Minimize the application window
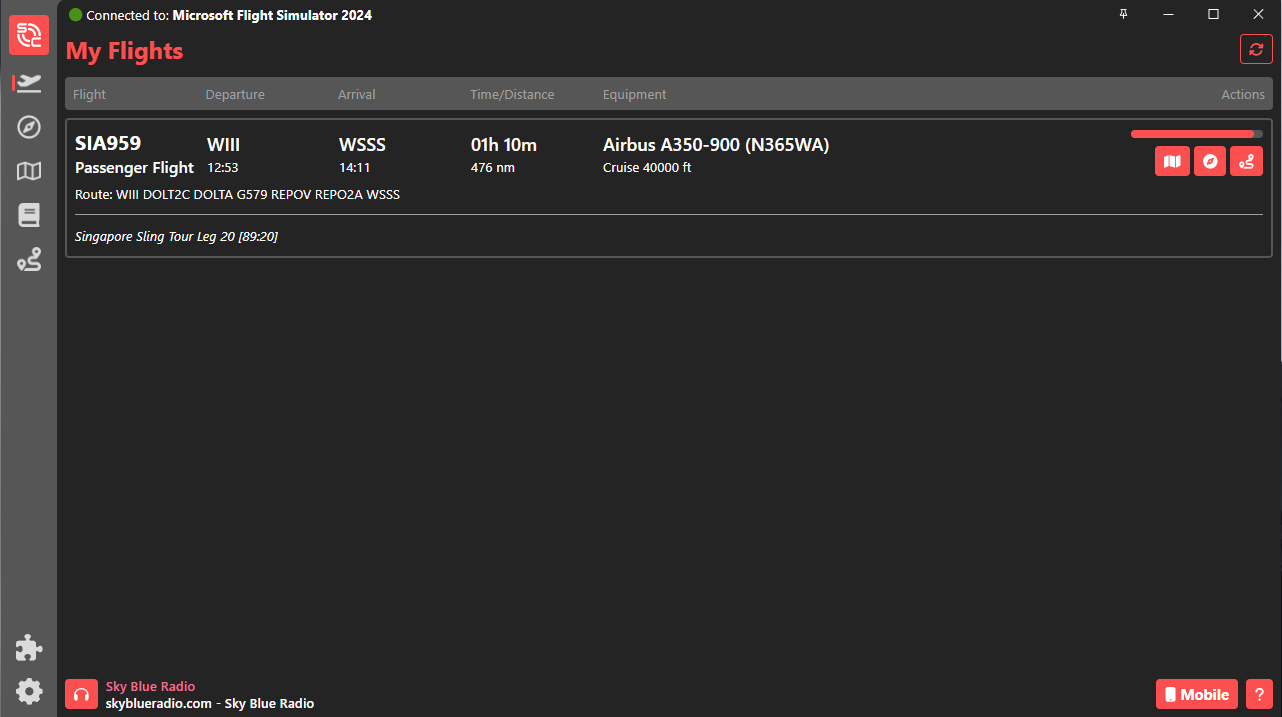Image resolution: width=1282 pixels, height=717 pixels. (x=1168, y=14)
